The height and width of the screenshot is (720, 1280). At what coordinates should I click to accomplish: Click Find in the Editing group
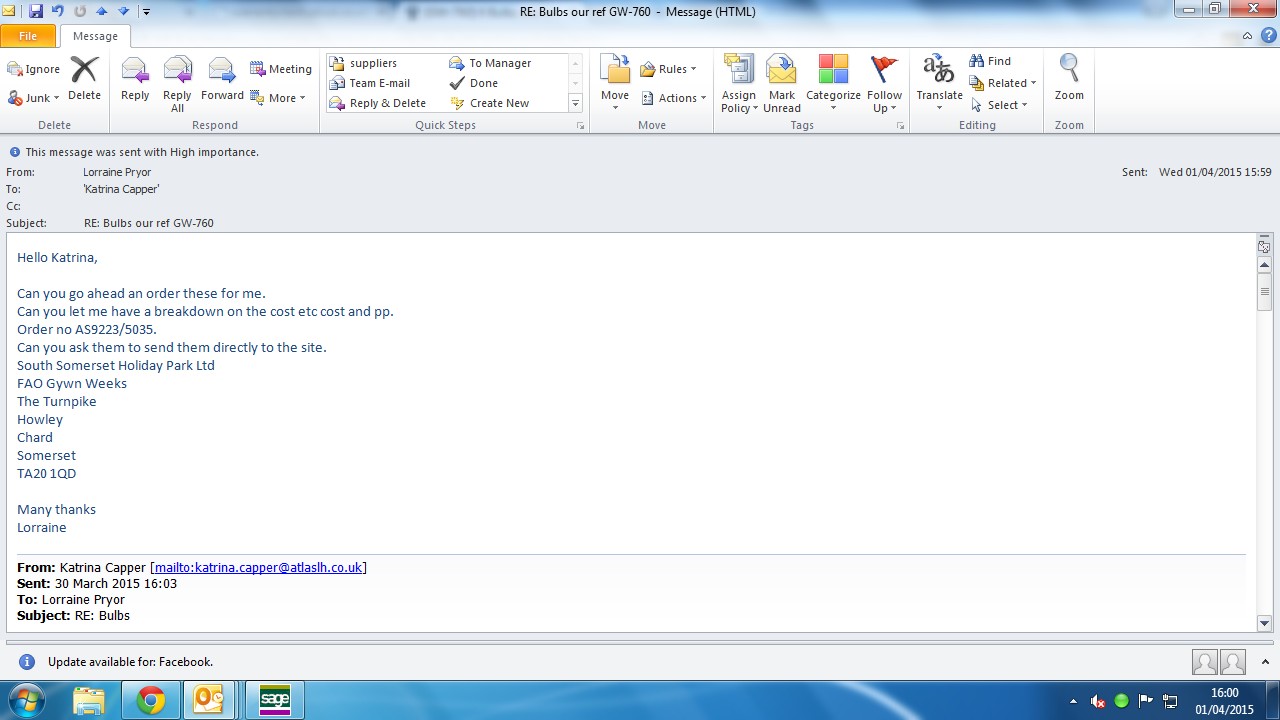(x=990, y=61)
